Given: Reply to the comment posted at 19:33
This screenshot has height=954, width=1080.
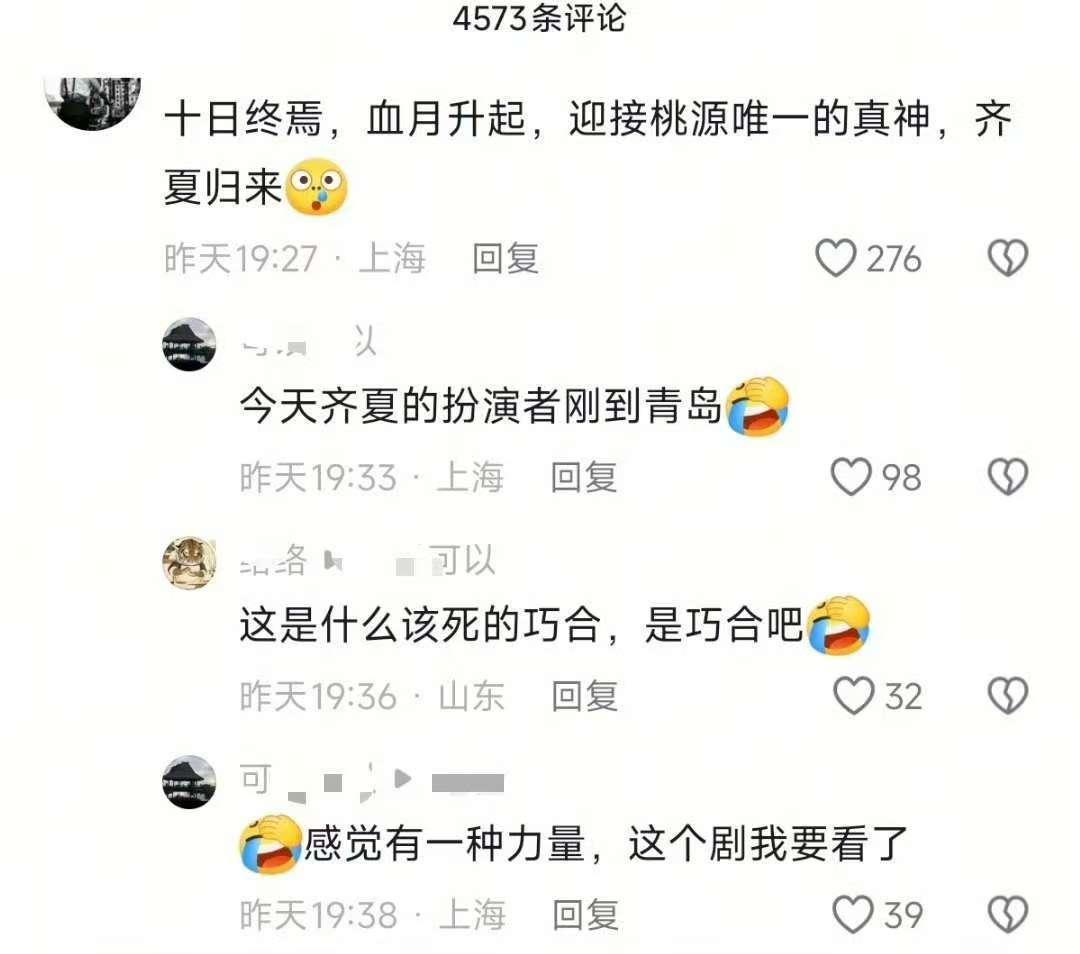Looking at the screenshot, I should [583, 477].
